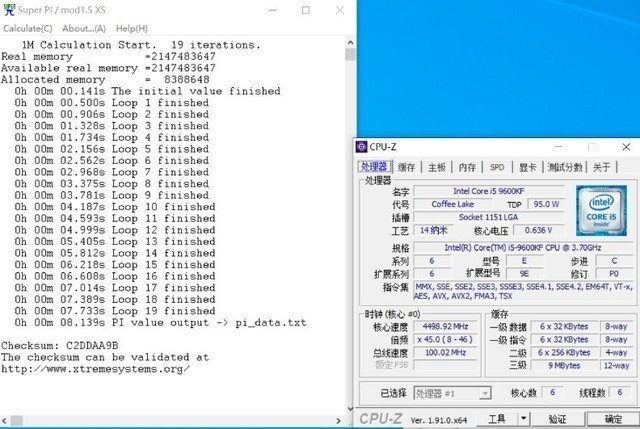The width and height of the screenshot is (640, 429).
Task: Click the Loop 1 finished line
Action: (112, 103)
